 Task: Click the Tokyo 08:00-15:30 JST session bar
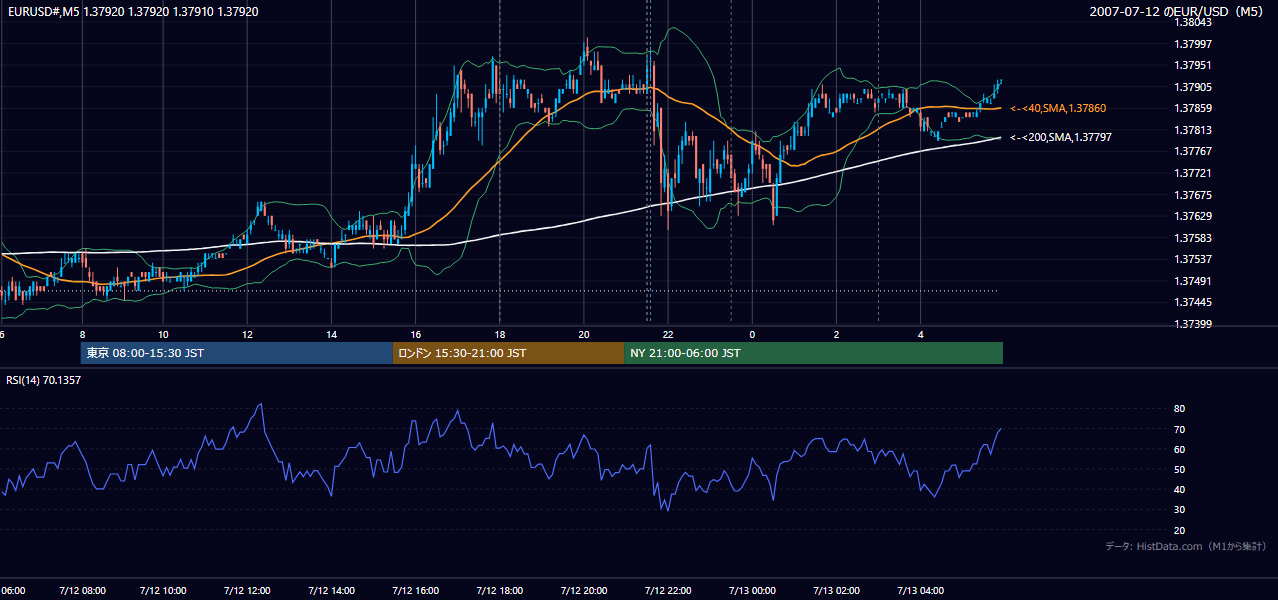click(237, 353)
